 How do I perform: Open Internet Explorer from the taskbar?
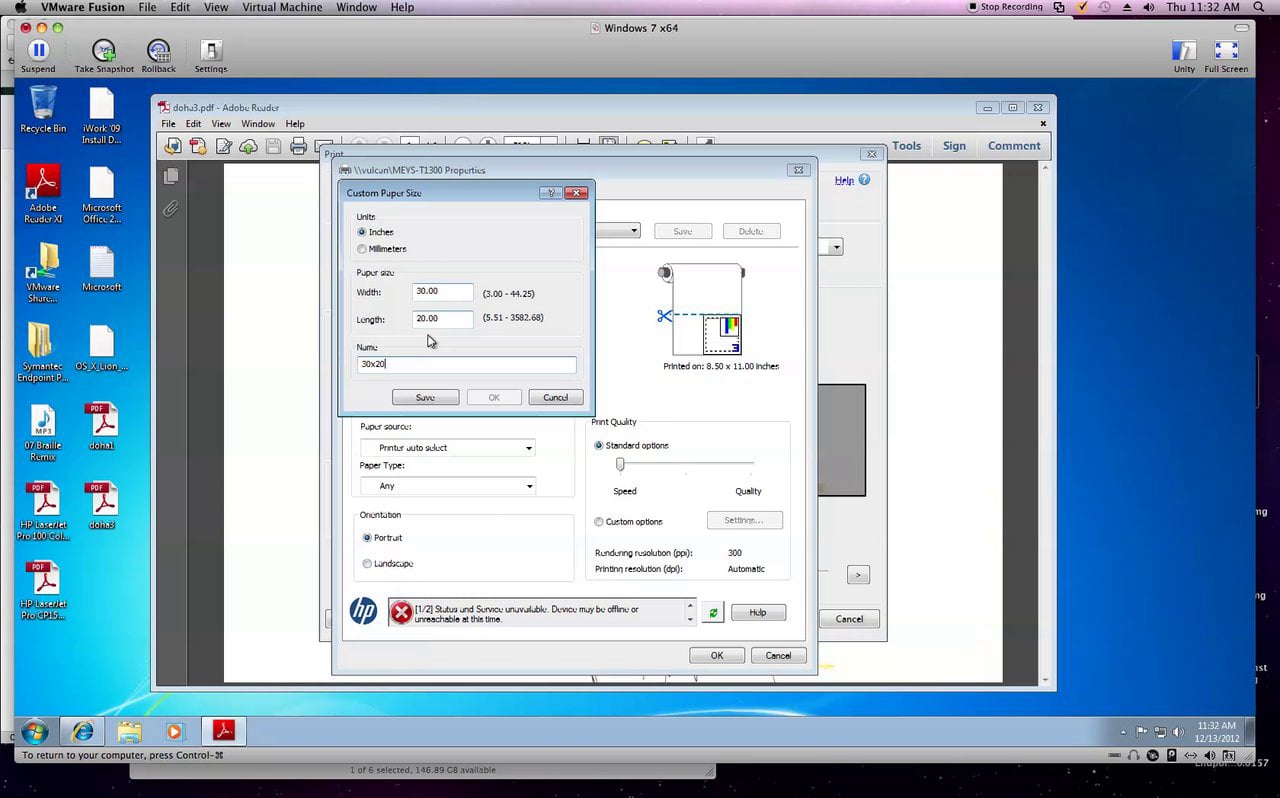(82, 731)
